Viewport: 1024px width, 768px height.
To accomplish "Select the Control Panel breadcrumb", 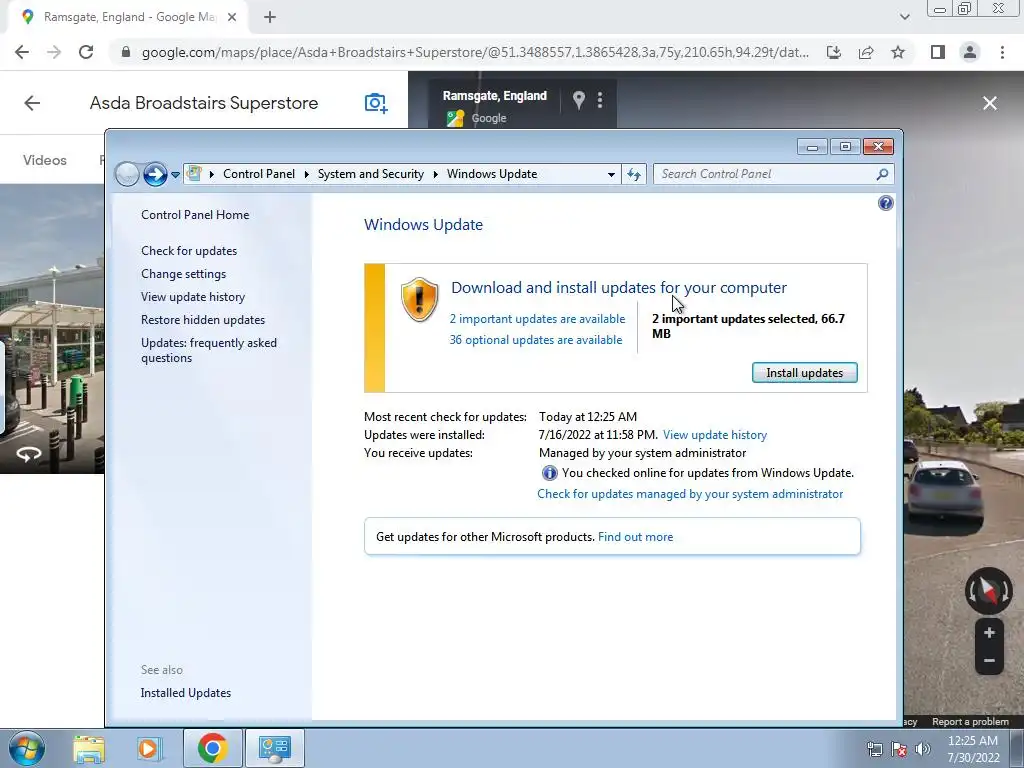I will [x=259, y=174].
